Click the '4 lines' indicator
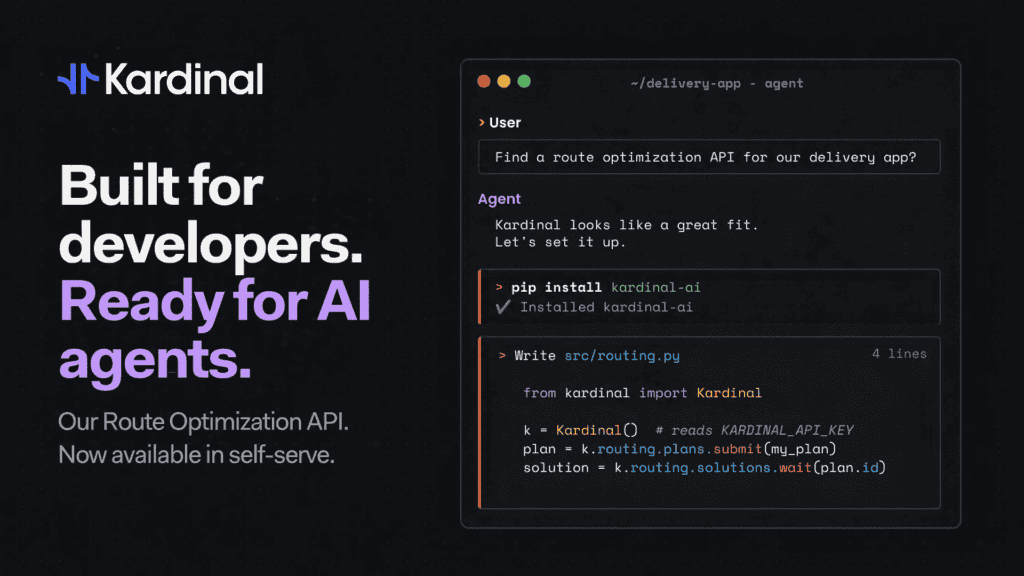 [899, 353]
